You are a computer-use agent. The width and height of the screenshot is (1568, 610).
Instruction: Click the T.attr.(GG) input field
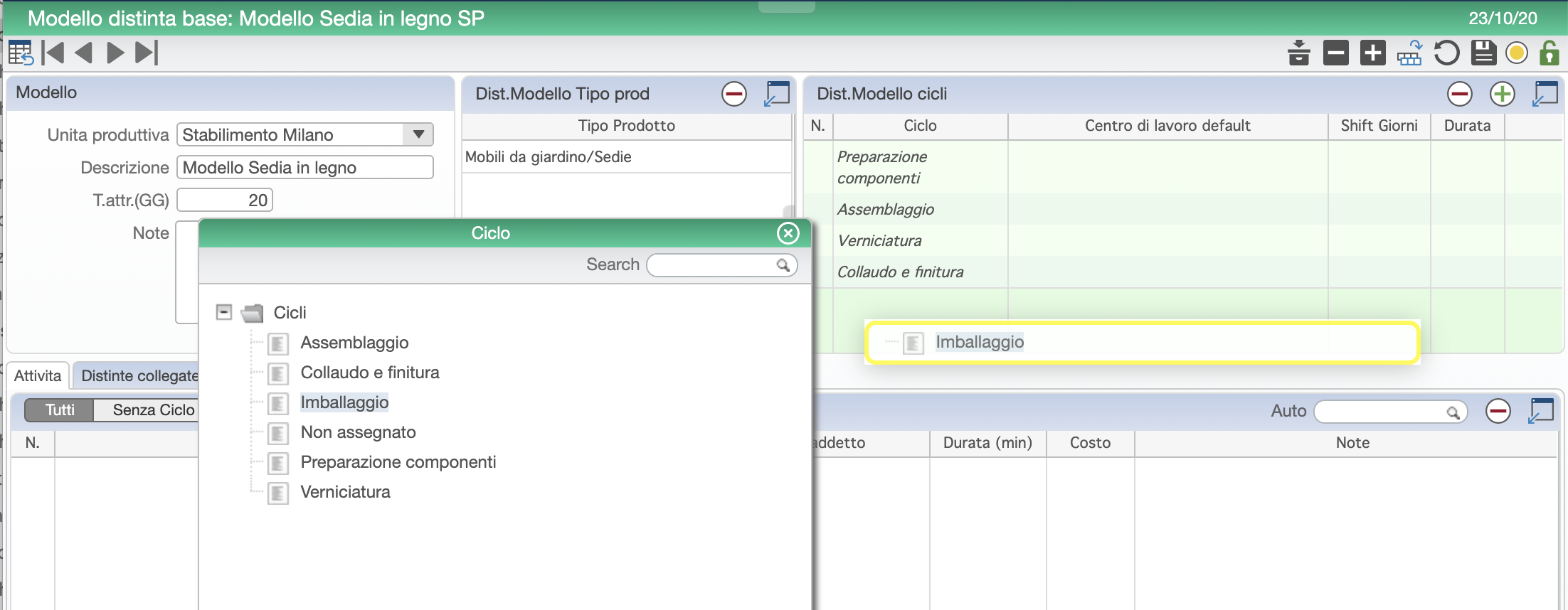(x=225, y=200)
